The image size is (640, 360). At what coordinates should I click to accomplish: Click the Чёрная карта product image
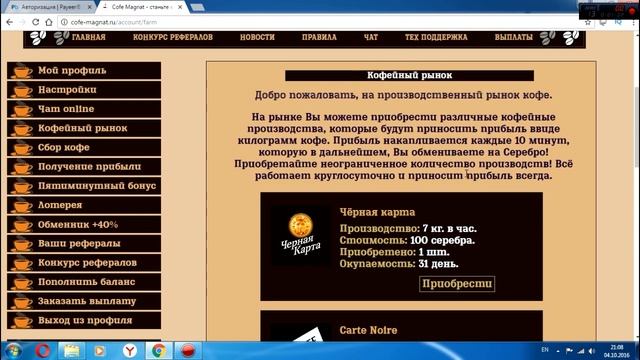(301, 236)
